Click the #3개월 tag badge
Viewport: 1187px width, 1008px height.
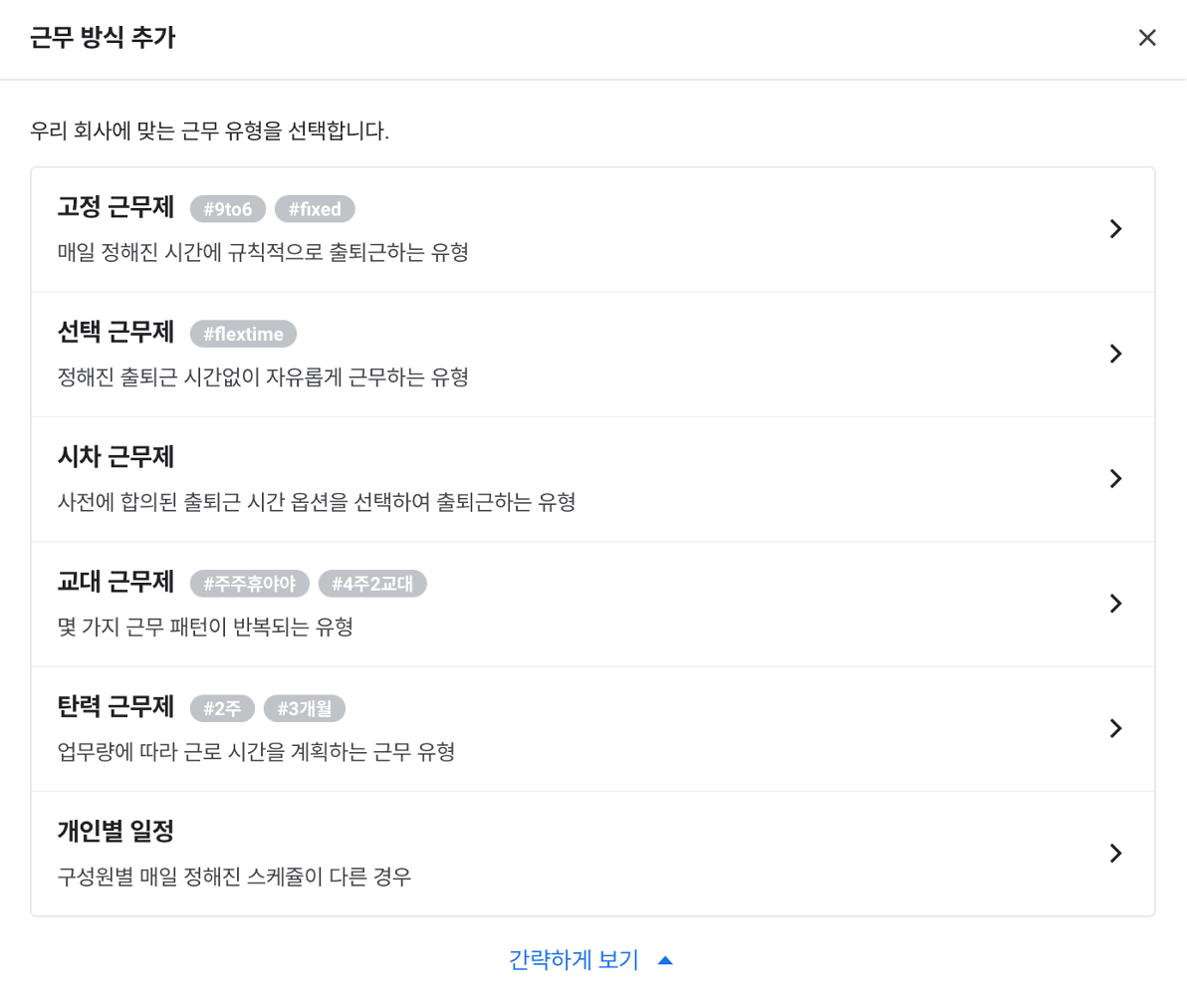(305, 709)
